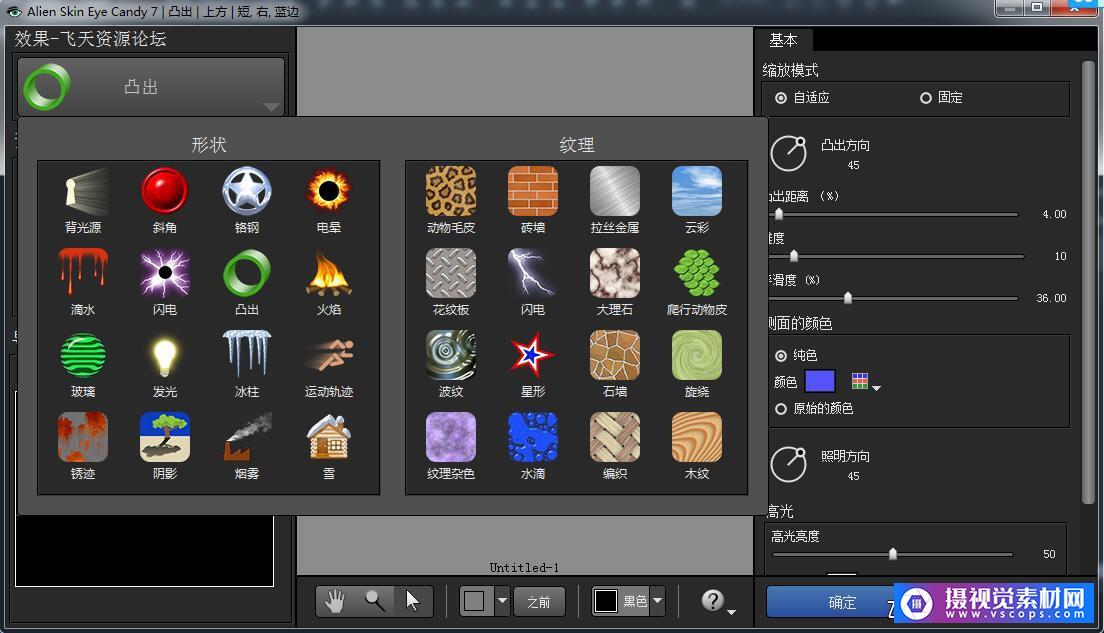
Task: Pick the 铬钢 chrome effect
Action: tap(246, 200)
